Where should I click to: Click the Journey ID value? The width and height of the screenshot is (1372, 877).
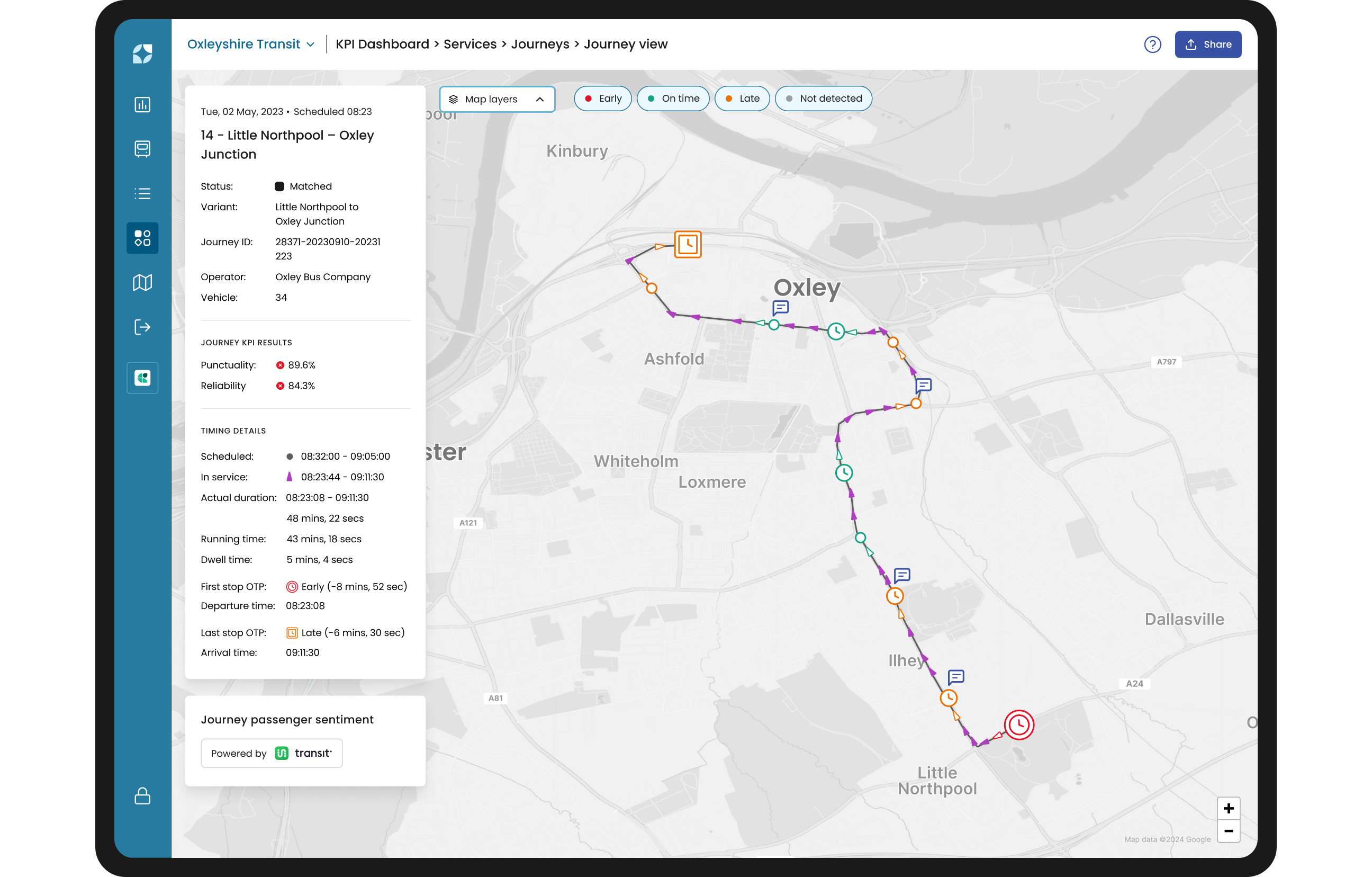[x=328, y=249]
